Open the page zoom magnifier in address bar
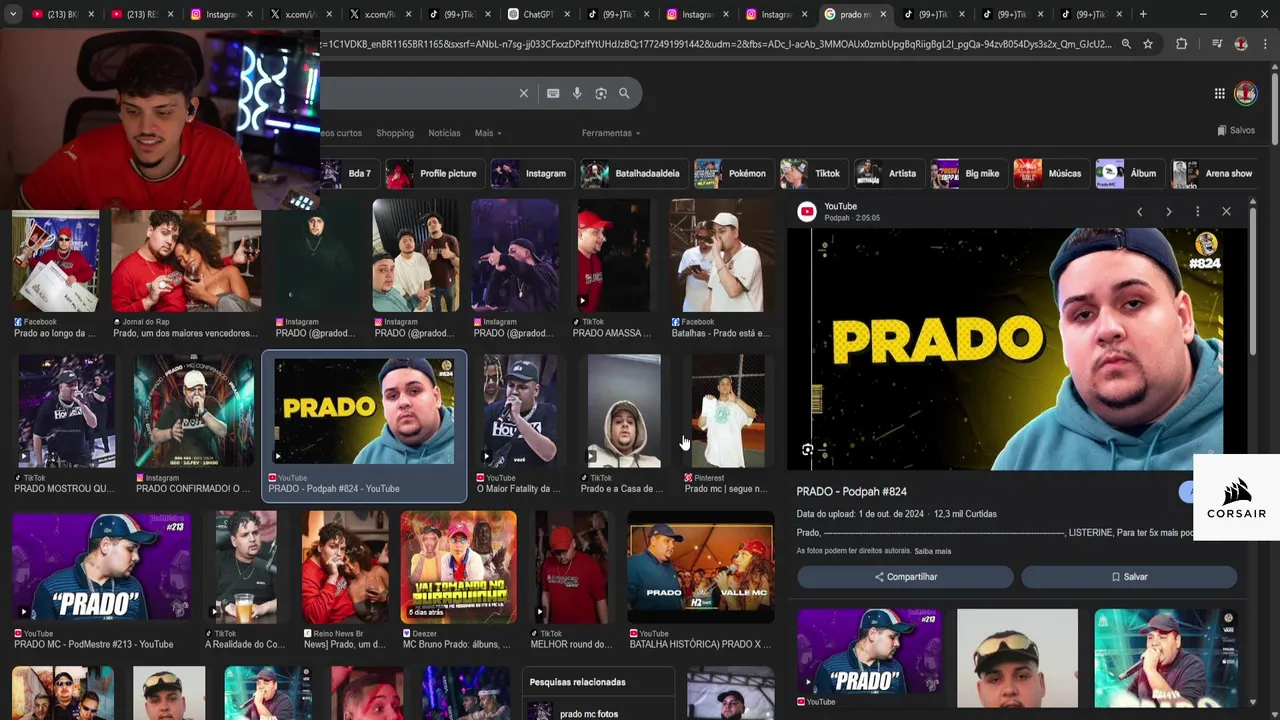Viewport: 1280px width, 720px height. pyautogui.click(x=1126, y=44)
